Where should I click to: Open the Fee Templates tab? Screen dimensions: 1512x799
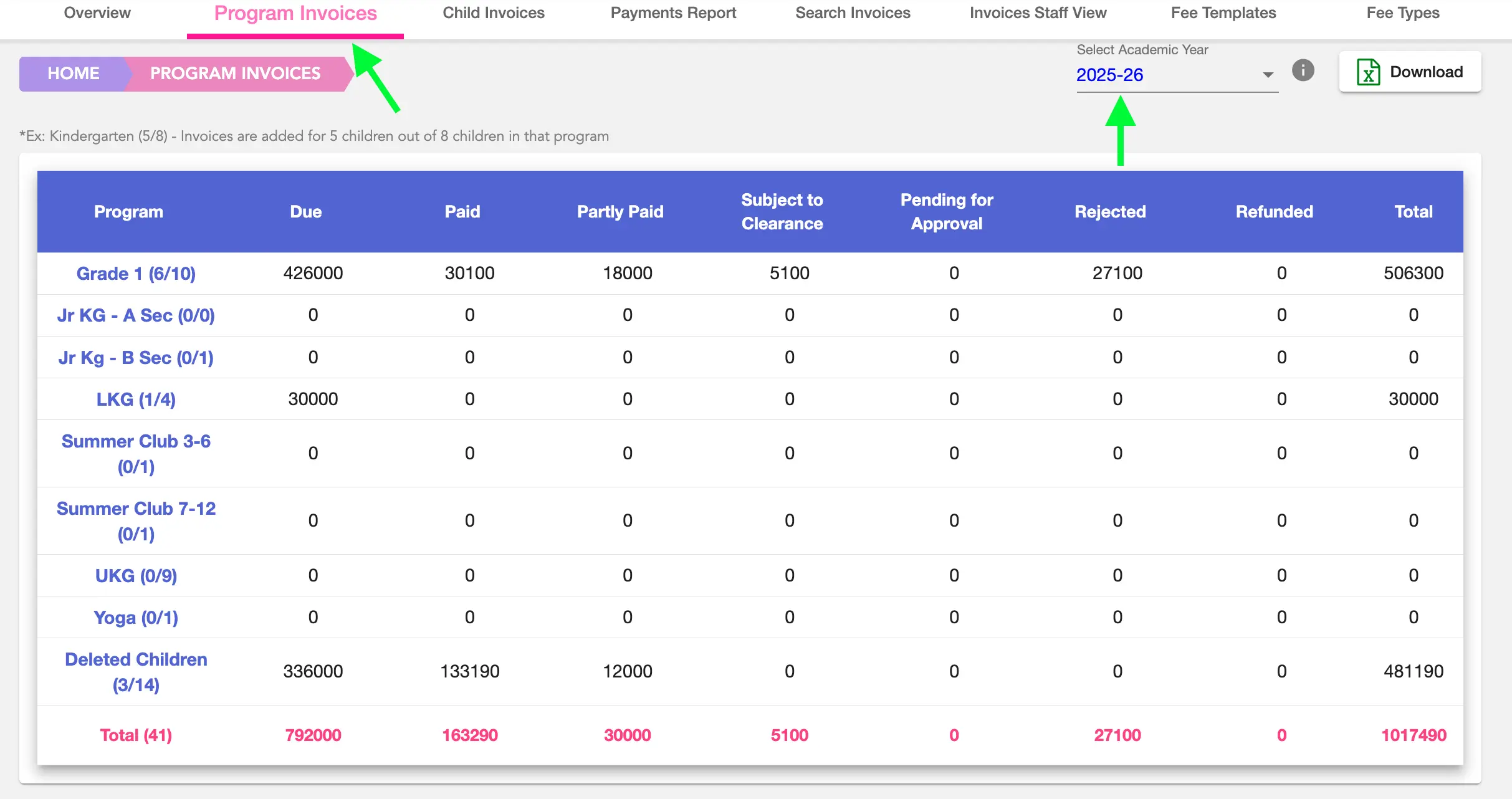pos(1223,13)
